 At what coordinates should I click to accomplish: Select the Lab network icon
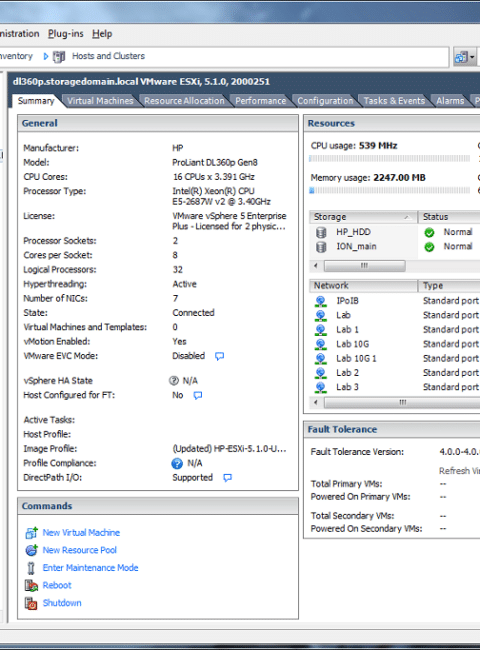[x=320, y=316]
